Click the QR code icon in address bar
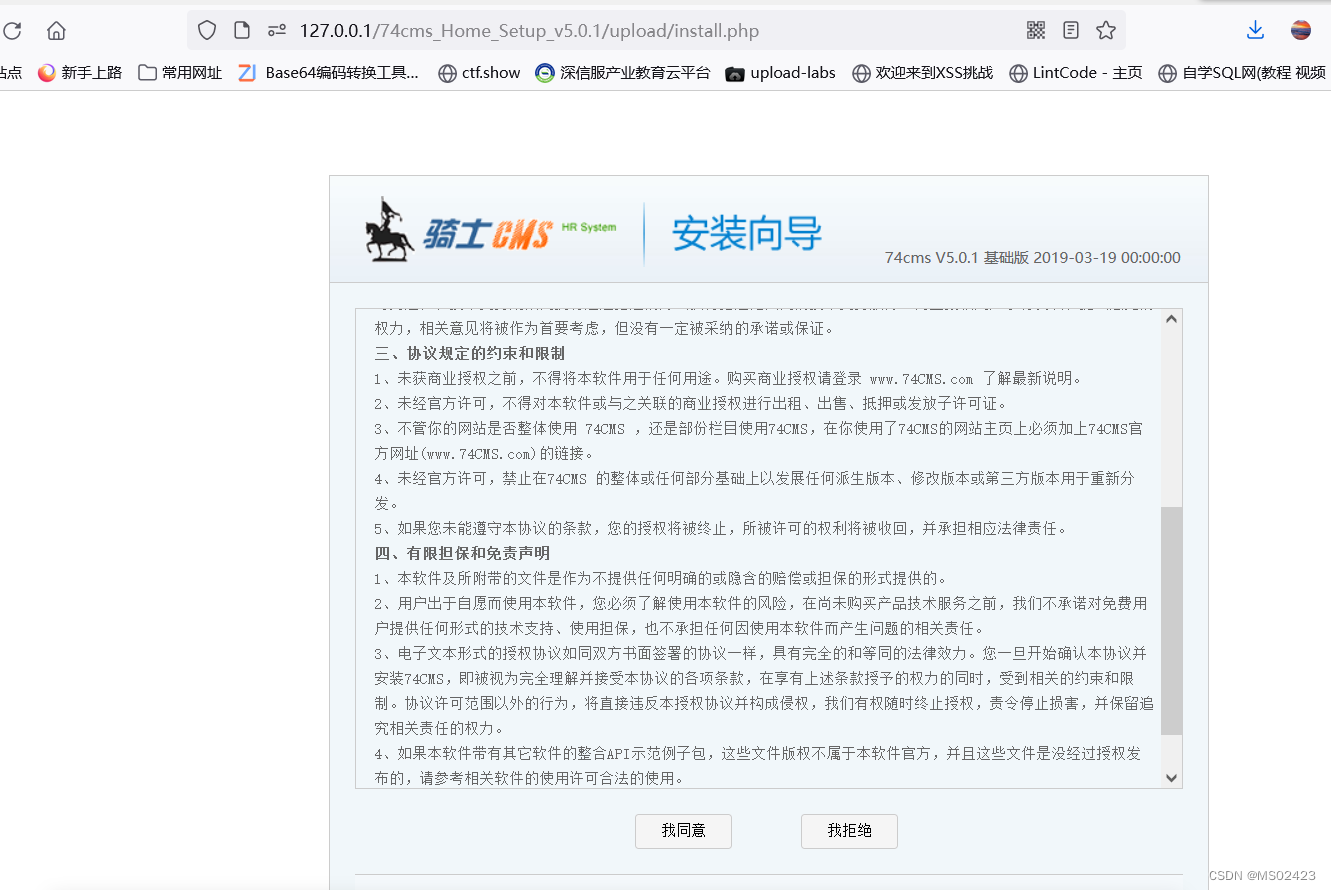This screenshot has width=1331, height=890. tap(1035, 30)
